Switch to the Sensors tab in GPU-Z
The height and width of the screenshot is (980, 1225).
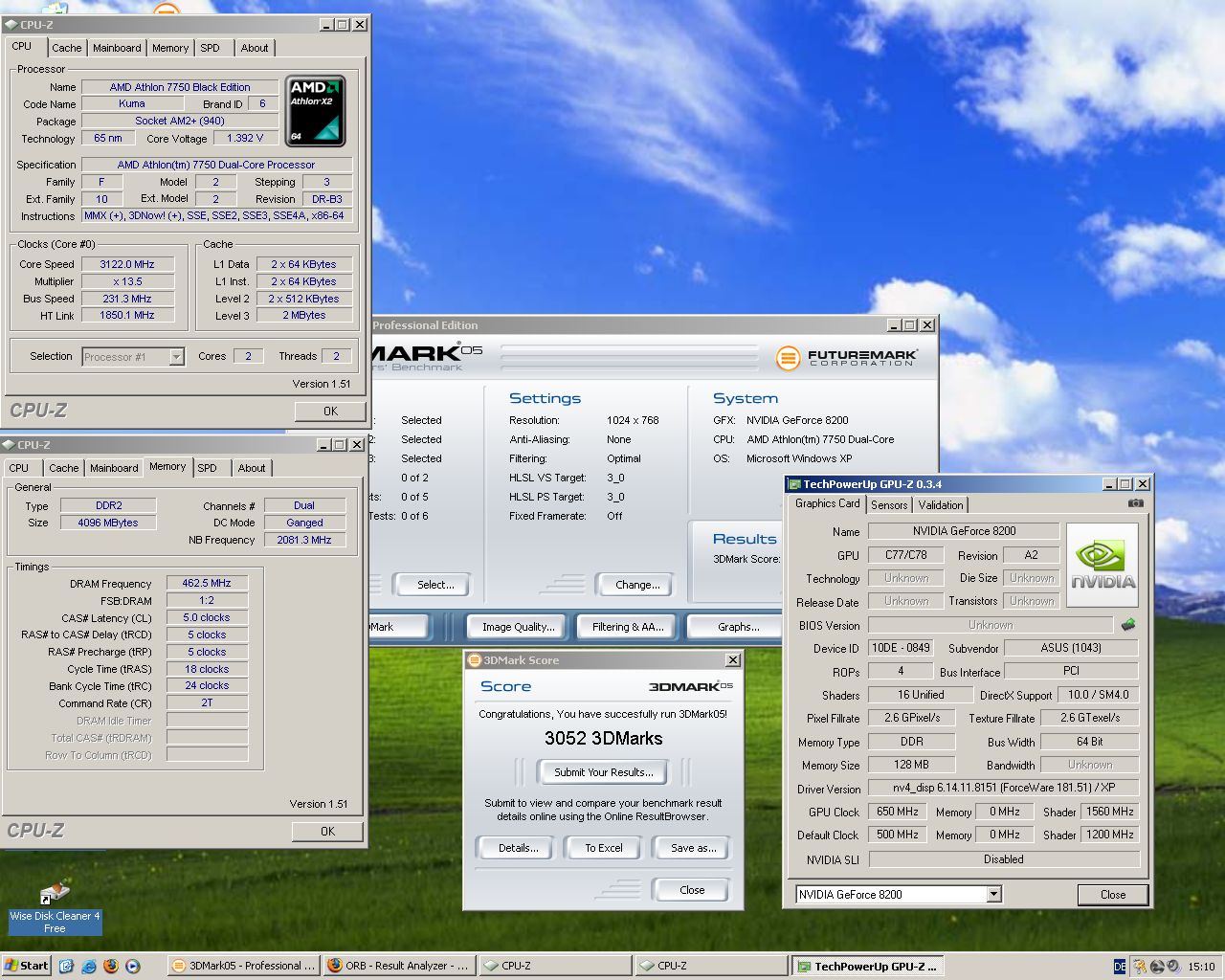pyautogui.click(x=889, y=505)
